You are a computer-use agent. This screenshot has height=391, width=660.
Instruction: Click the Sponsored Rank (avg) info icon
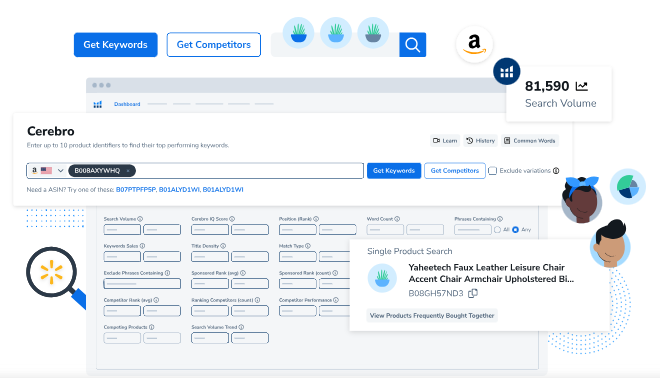243,273
